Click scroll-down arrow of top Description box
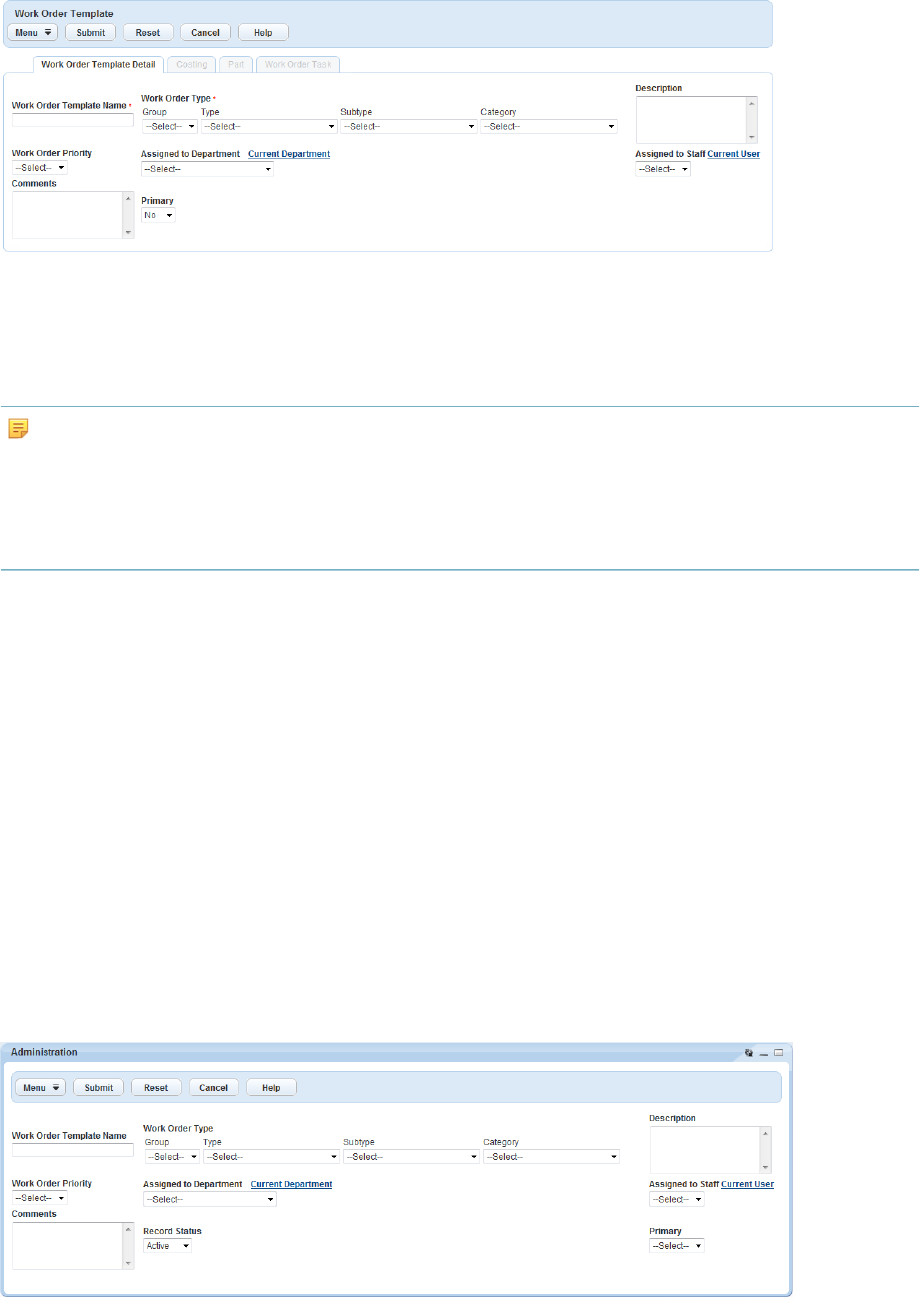 click(x=752, y=138)
